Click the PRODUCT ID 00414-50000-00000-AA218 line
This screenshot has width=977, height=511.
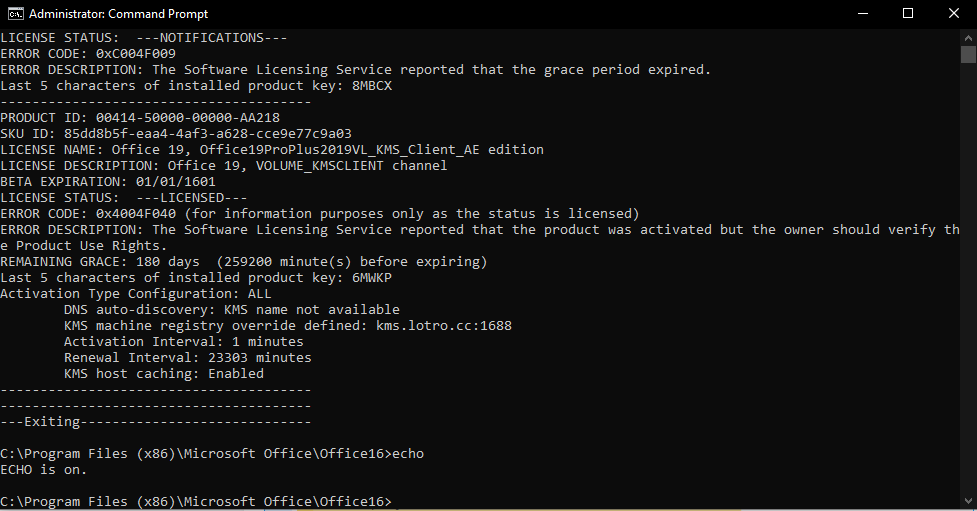140,117
